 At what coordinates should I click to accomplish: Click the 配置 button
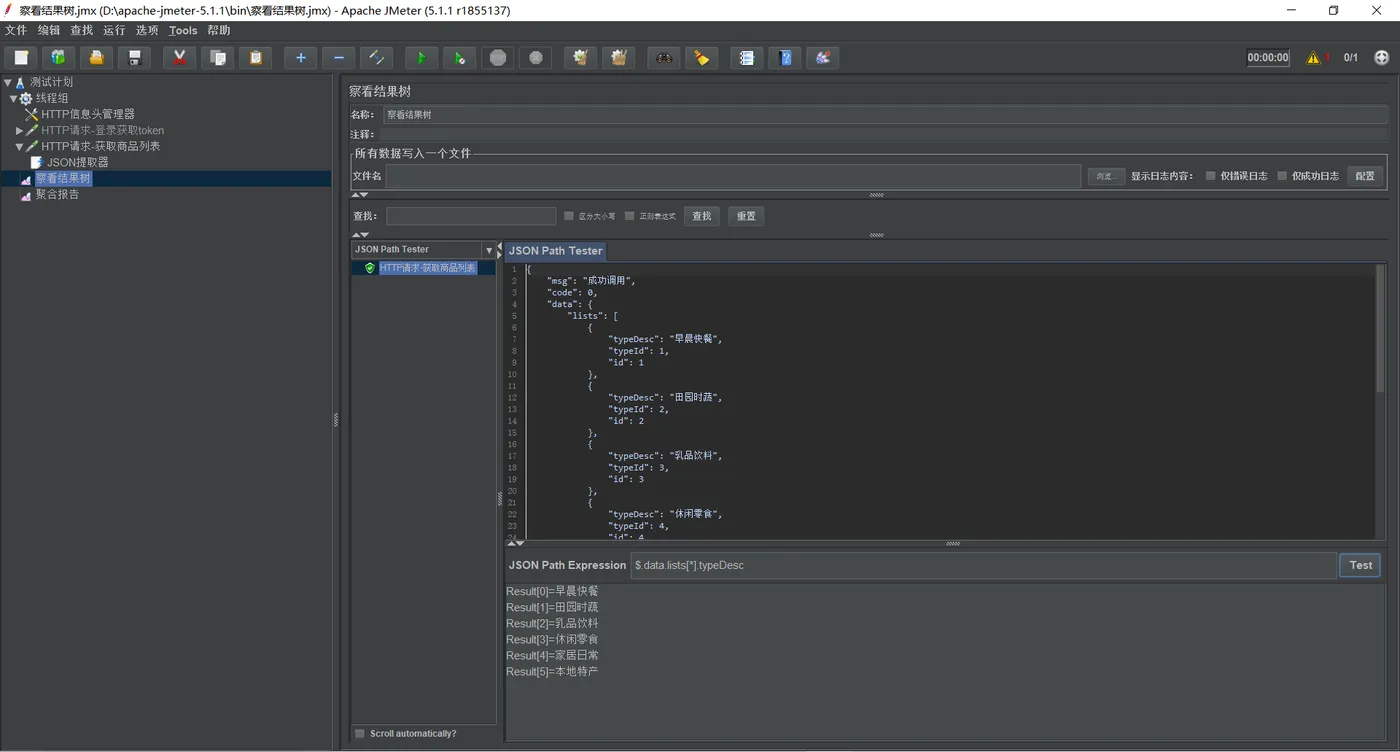point(1365,176)
